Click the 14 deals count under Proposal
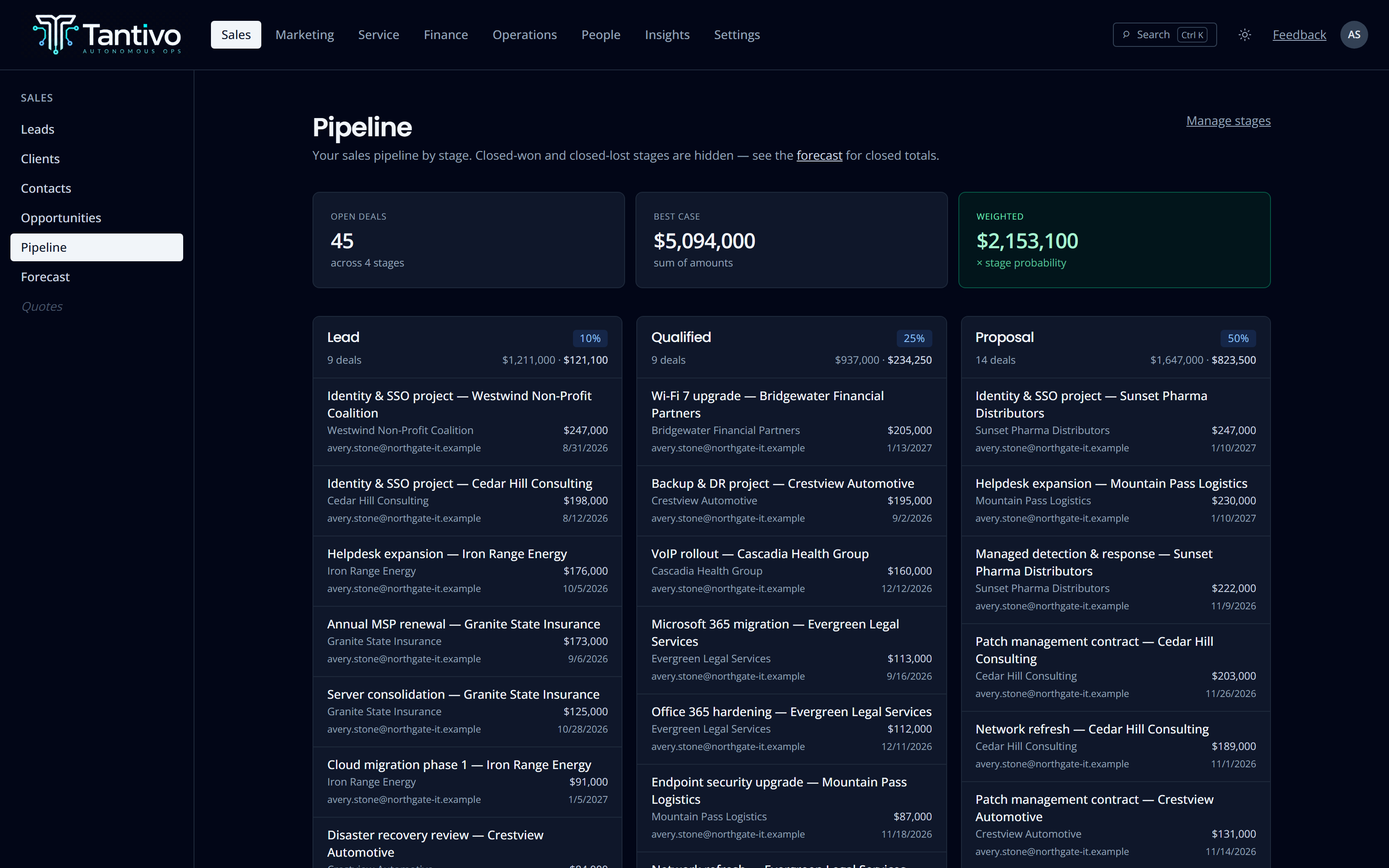The height and width of the screenshot is (868, 1389). tap(995, 360)
